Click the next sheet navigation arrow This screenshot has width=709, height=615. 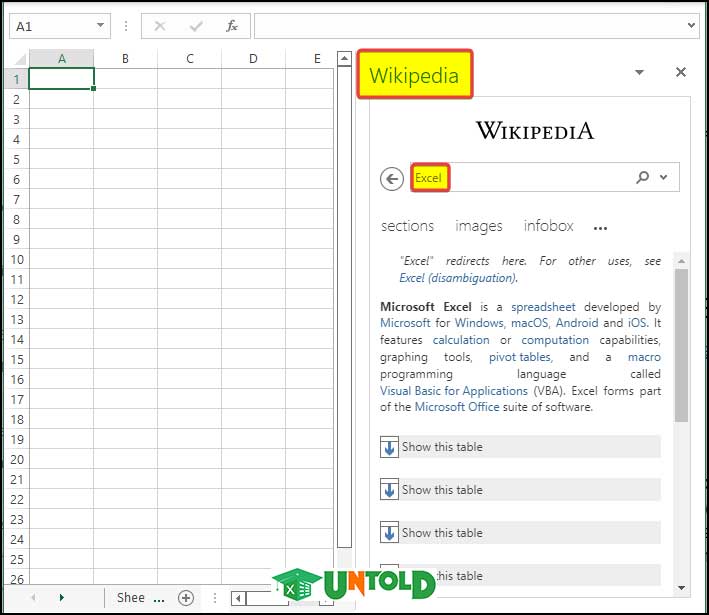(x=62, y=597)
